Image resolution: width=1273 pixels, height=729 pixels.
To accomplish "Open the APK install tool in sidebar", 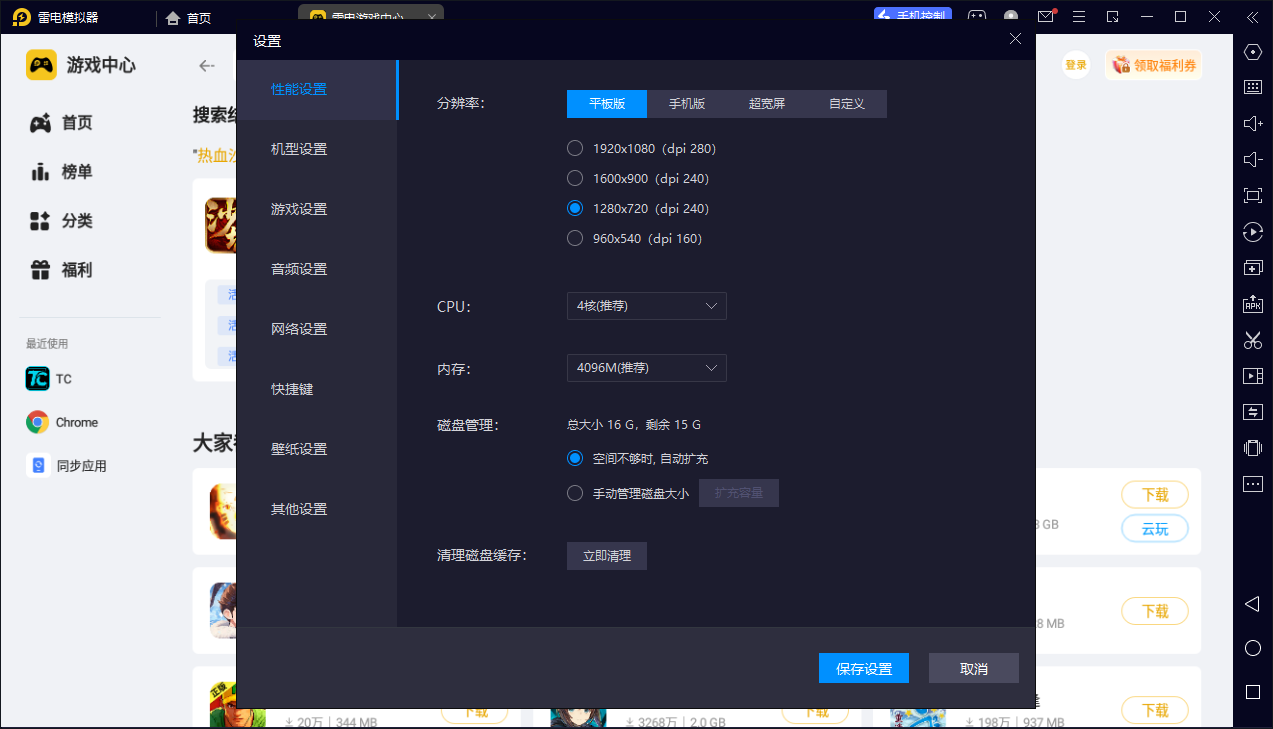I will [x=1252, y=303].
